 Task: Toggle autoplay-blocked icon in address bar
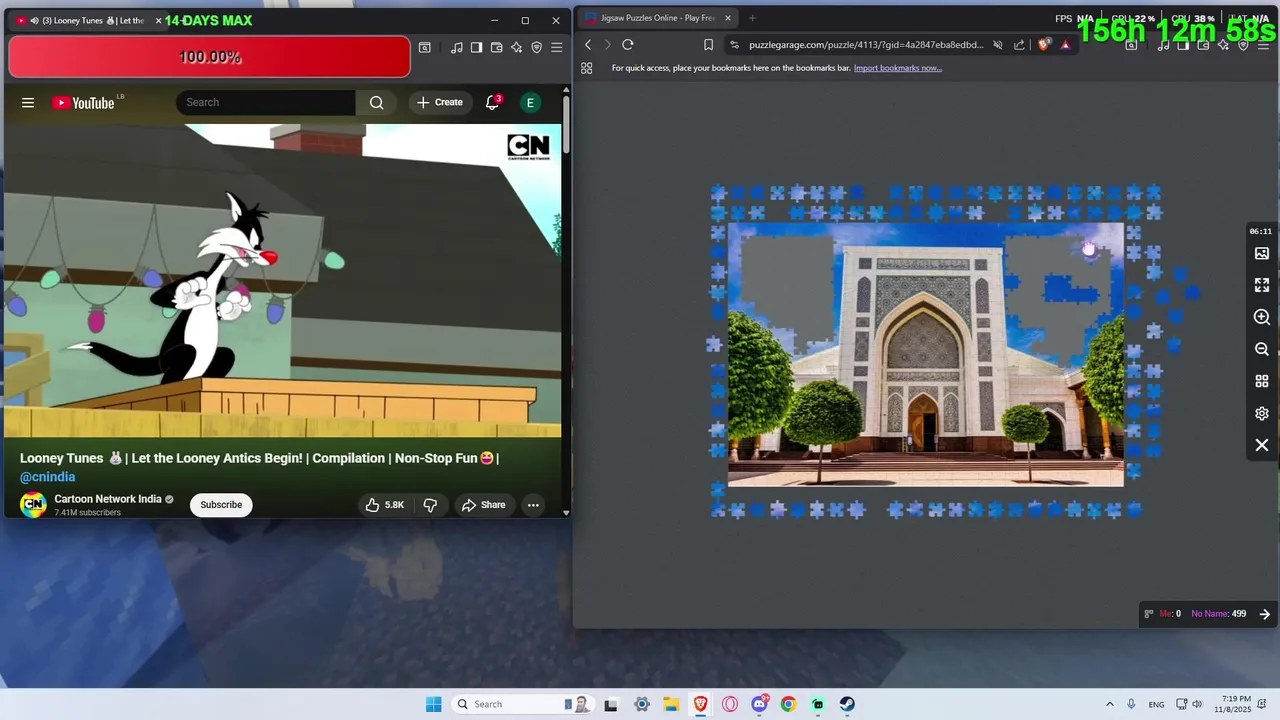(998, 45)
